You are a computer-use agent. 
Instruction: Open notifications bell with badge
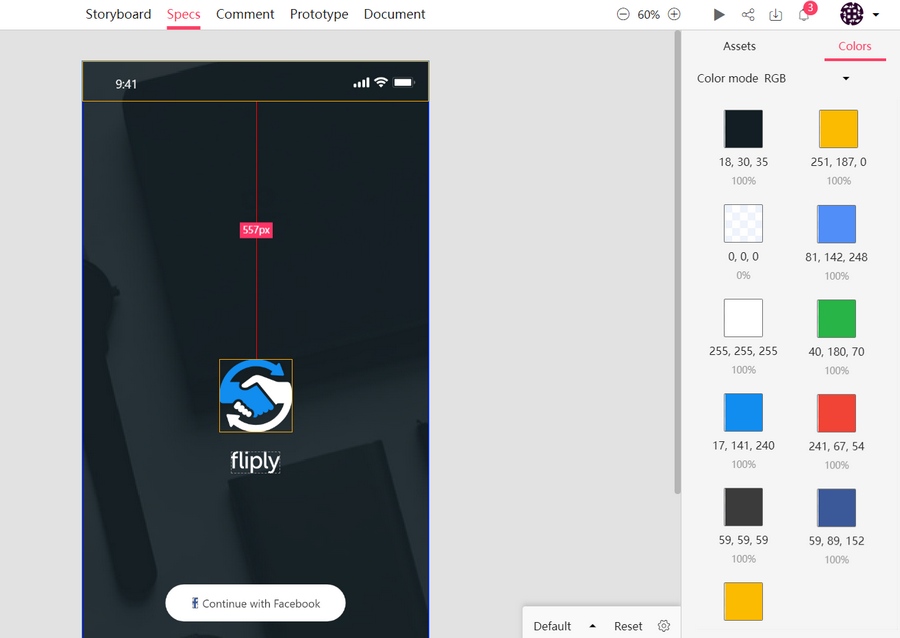click(805, 13)
